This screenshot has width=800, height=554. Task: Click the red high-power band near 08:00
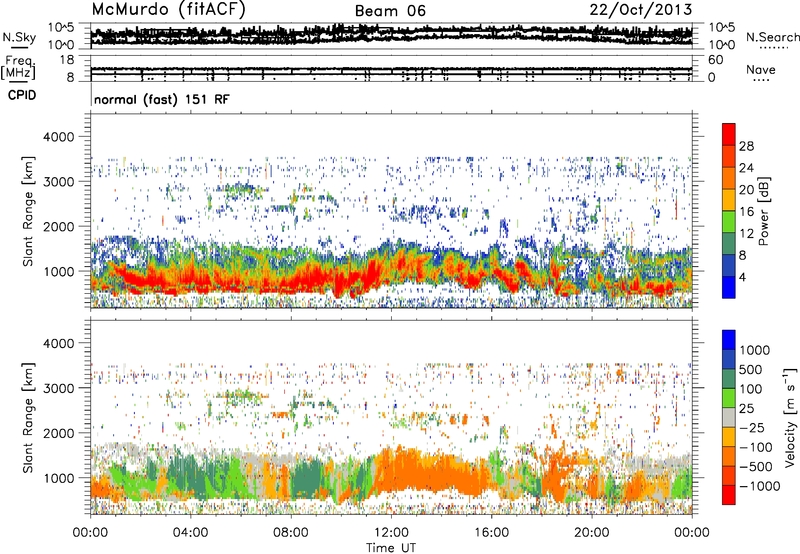click(x=301, y=282)
